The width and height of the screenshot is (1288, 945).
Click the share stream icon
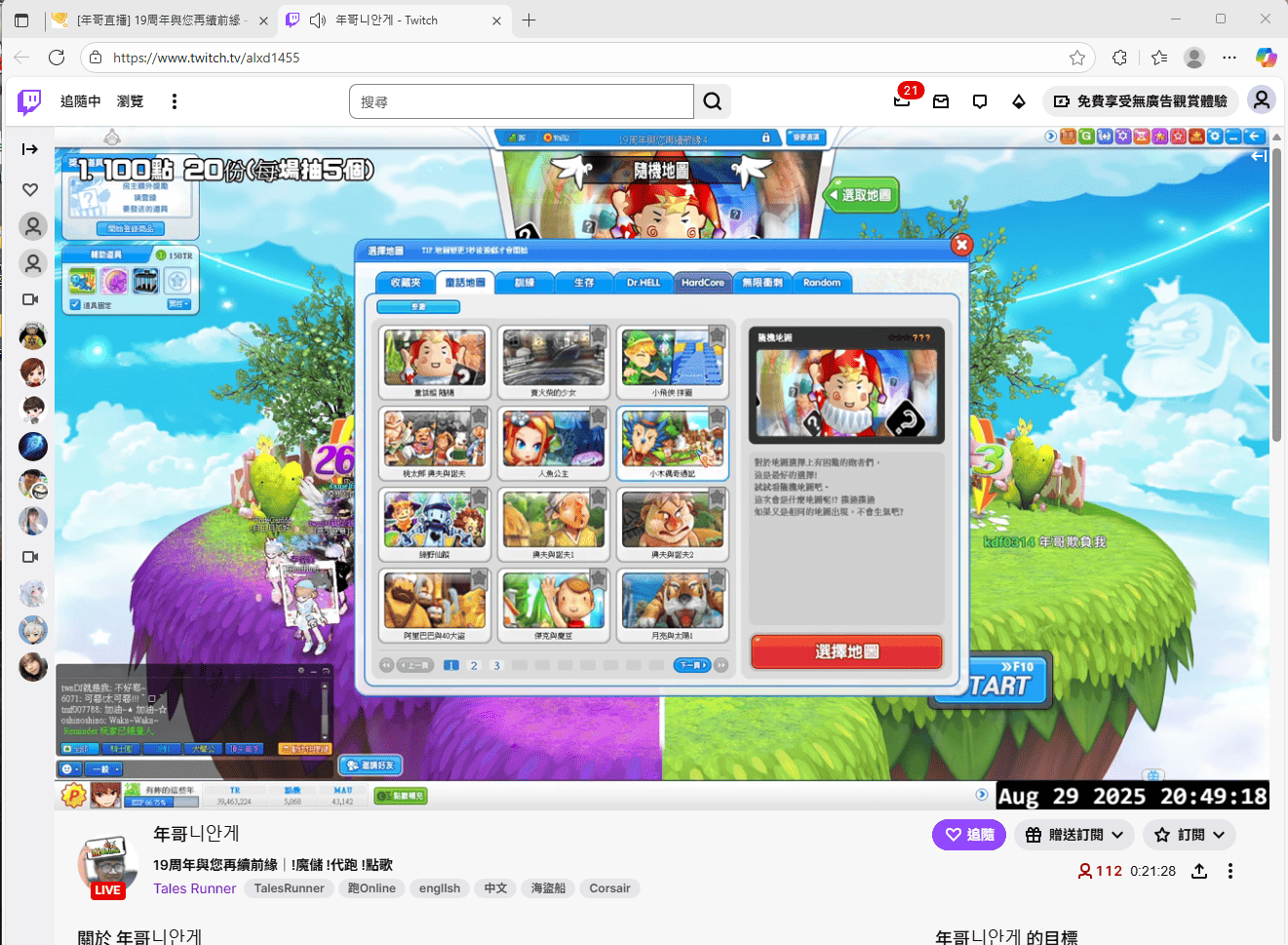pos(1199,871)
